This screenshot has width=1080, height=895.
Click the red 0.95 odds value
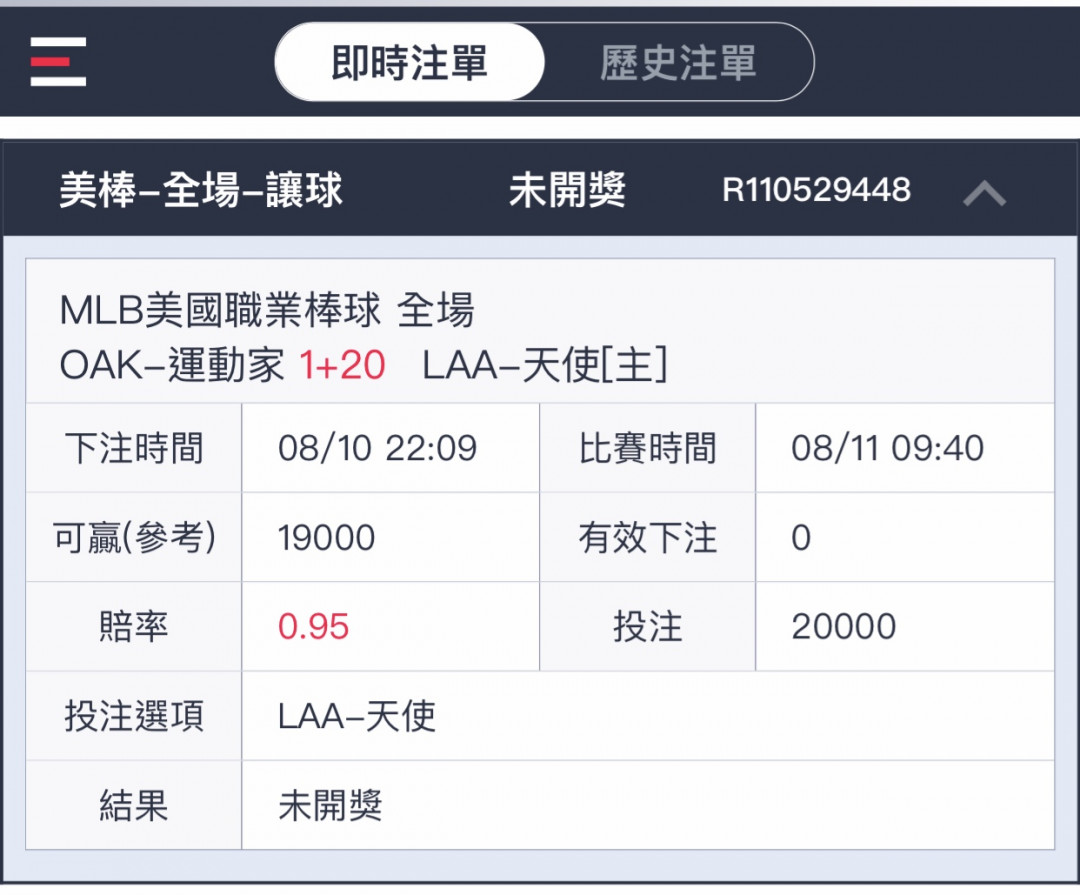(313, 626)
